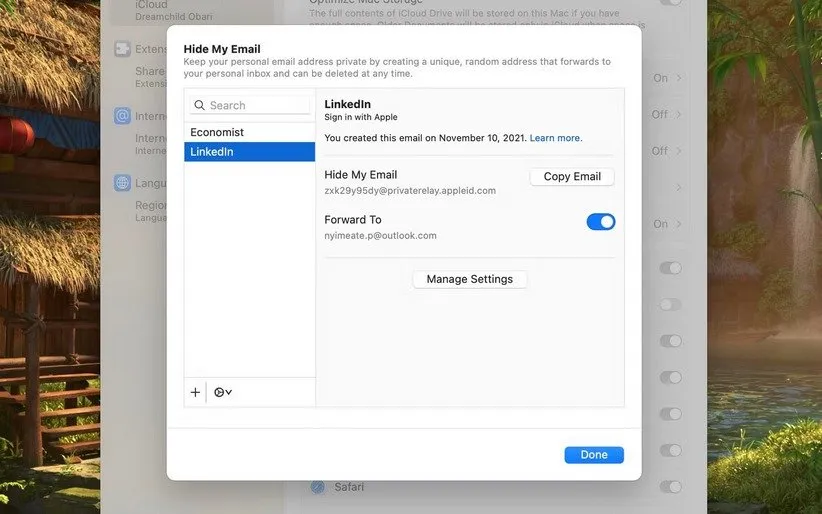Toggle the Safari iCloud switch
This screenshot has width=822, height=514.
click(x=671, y=487)
